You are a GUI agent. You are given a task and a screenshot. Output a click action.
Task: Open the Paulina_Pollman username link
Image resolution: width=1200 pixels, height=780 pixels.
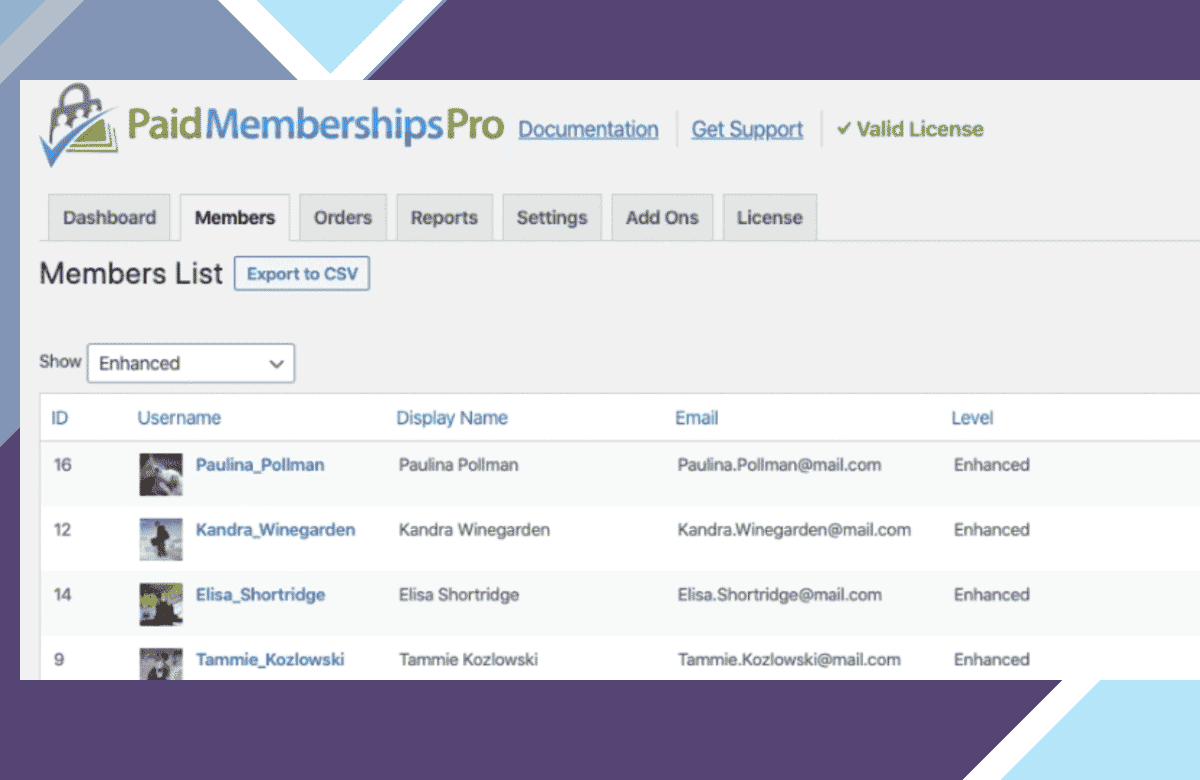click(260, 465)
